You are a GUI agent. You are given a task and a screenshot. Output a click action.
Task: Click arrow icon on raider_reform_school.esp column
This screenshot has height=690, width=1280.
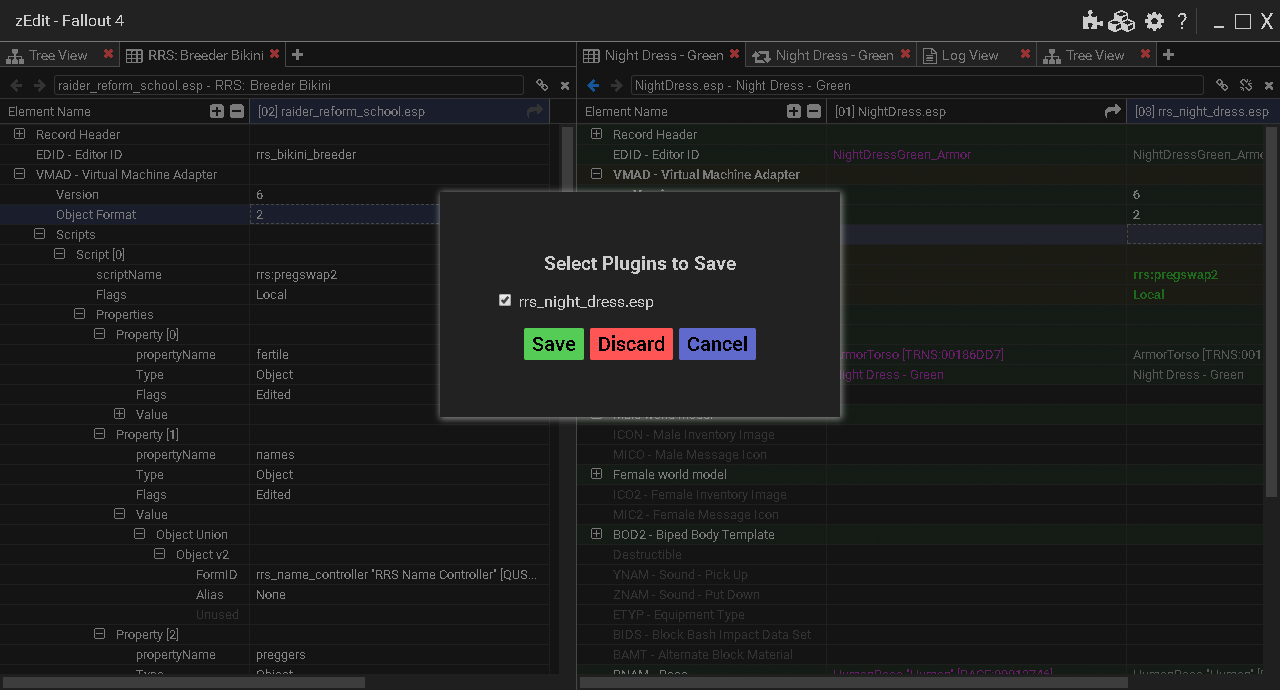coord(535,111)
